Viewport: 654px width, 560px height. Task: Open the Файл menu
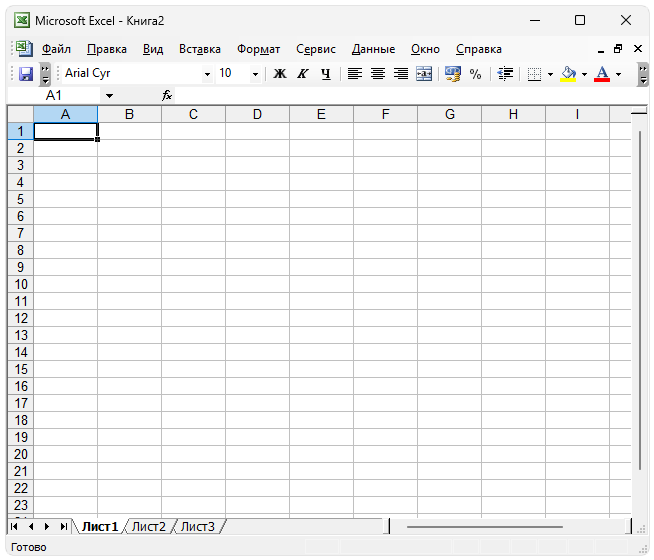pos(56,49)
